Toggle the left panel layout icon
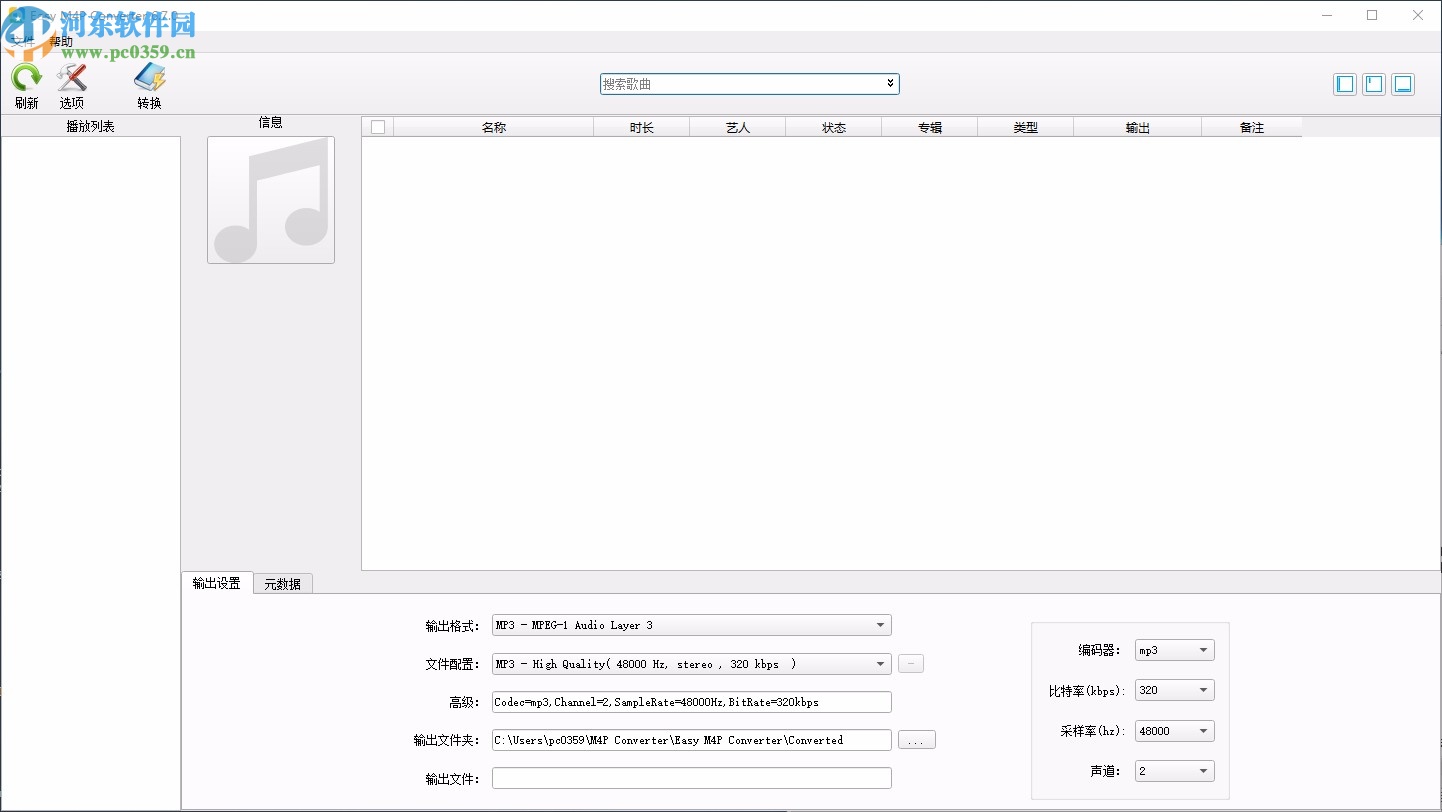 pos(1344,84)
